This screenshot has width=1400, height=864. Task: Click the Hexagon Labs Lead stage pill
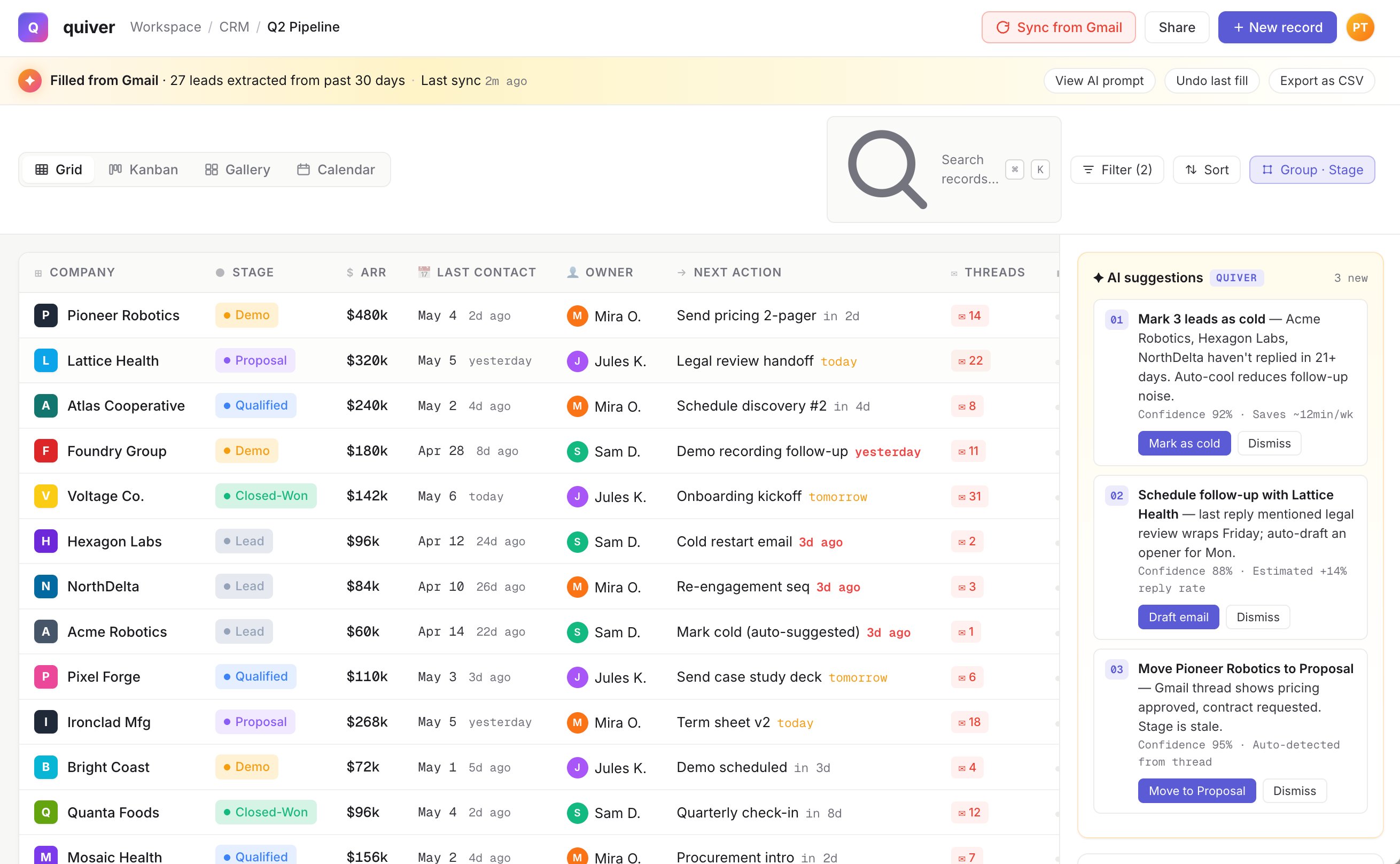pyautogui.click(x=244, y=541)
